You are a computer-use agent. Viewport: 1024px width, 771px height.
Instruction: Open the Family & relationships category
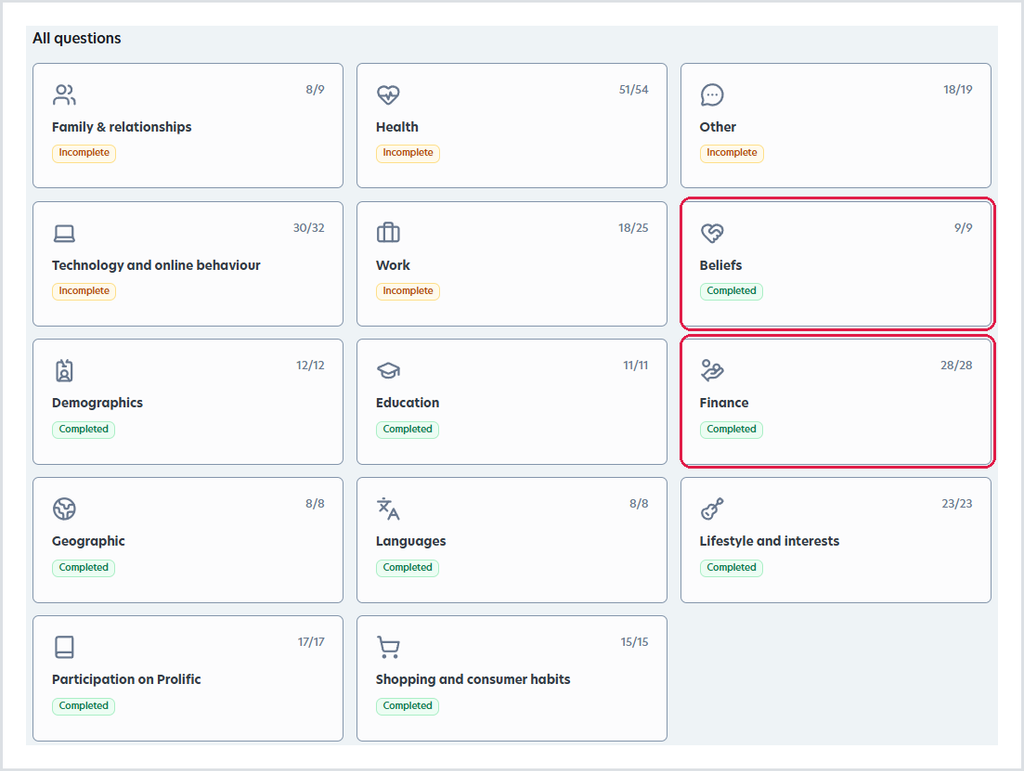coord(188,125)
